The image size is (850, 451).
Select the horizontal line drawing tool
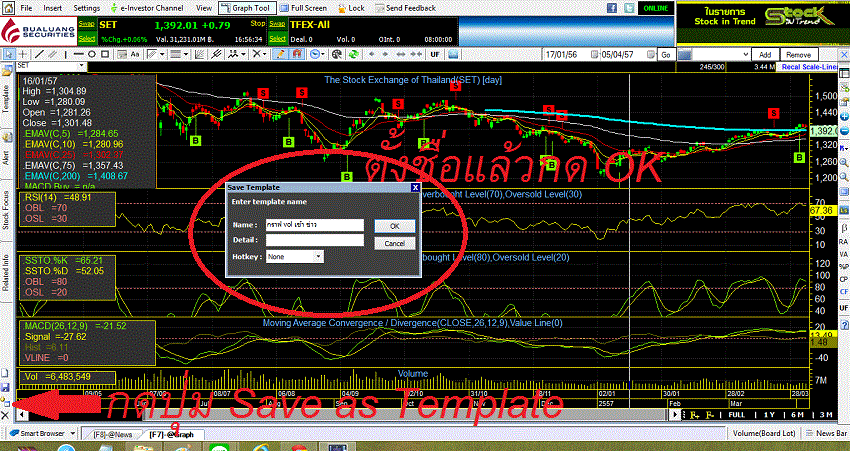79,54
